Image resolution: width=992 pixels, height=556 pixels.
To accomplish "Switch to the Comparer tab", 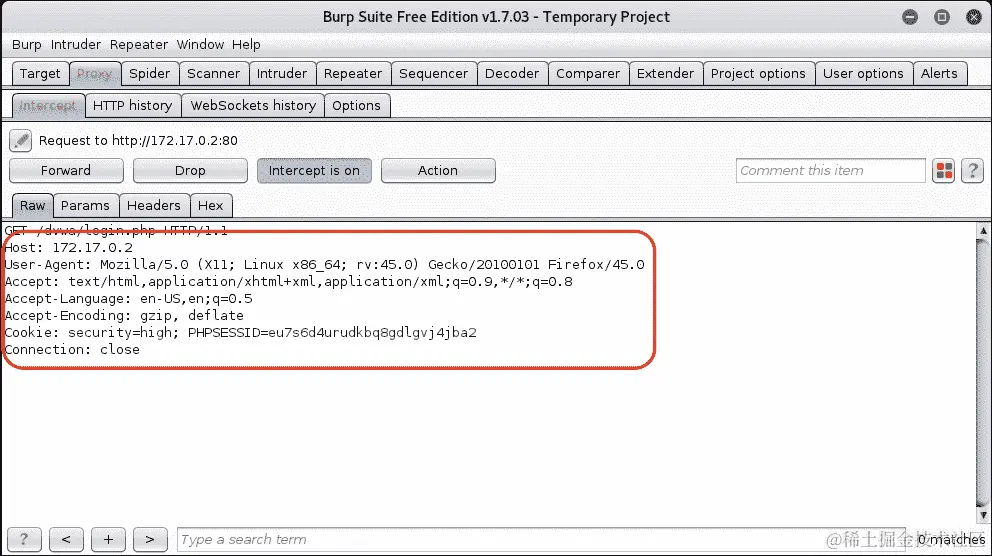I will click(588, 73).
